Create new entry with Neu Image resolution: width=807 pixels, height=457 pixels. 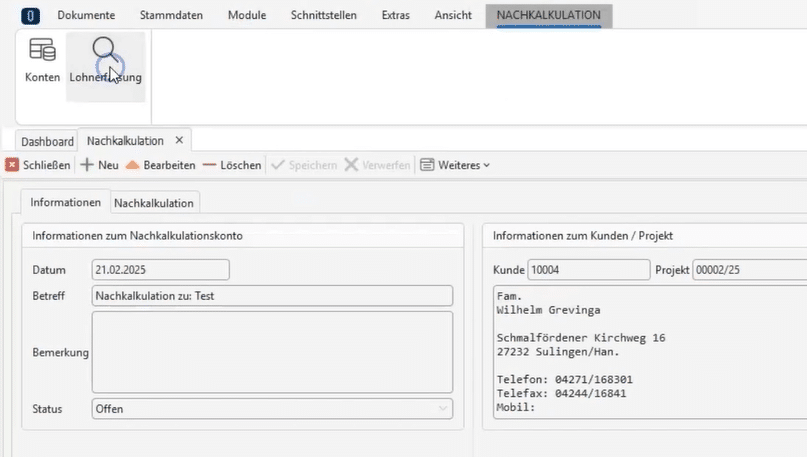[x=100, y=165]
